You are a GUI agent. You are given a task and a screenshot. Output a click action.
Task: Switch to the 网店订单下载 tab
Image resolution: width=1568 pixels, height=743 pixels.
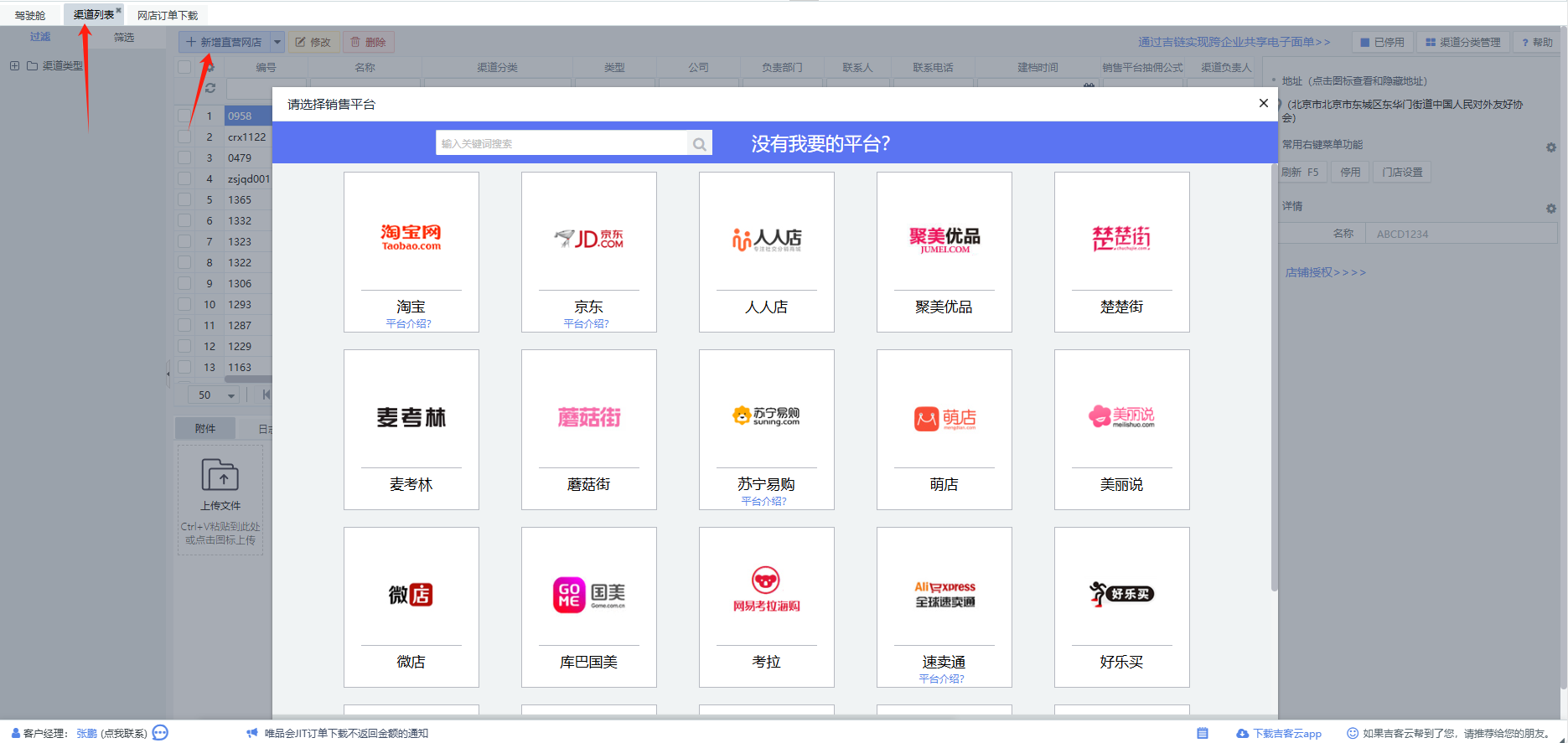click(x=168, y=15)
